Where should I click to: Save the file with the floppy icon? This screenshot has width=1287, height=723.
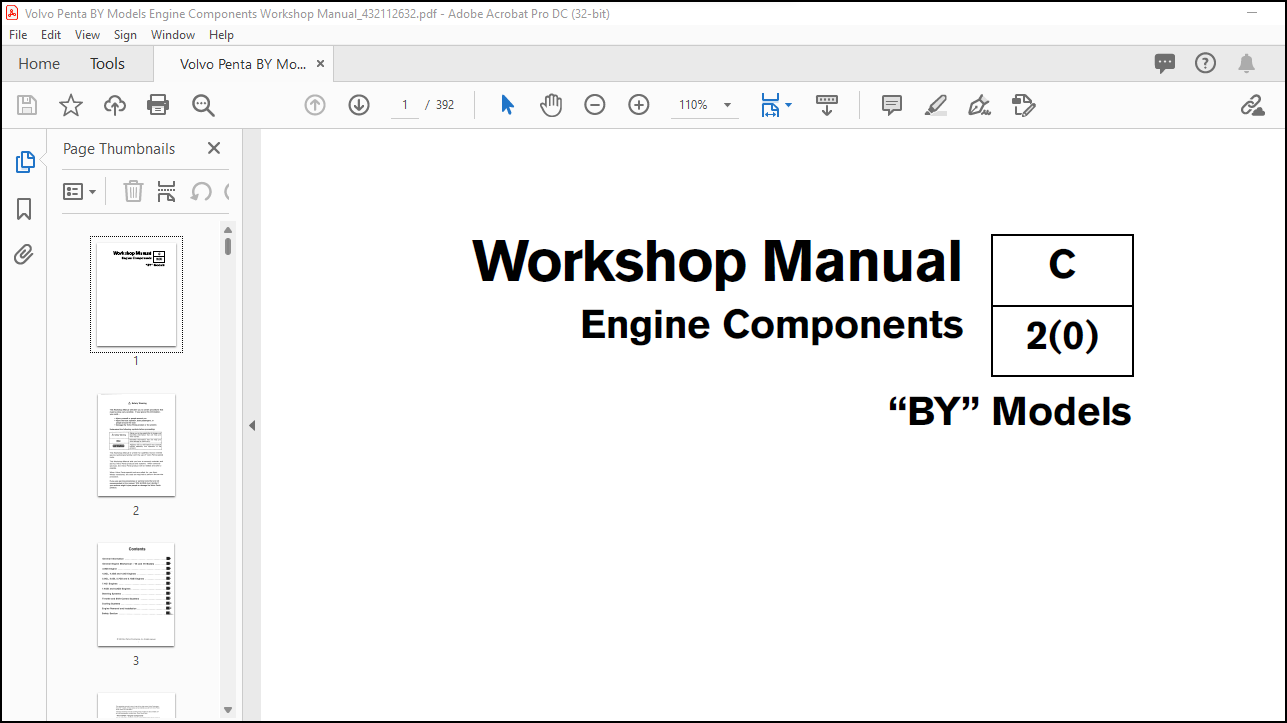[27, 105]
